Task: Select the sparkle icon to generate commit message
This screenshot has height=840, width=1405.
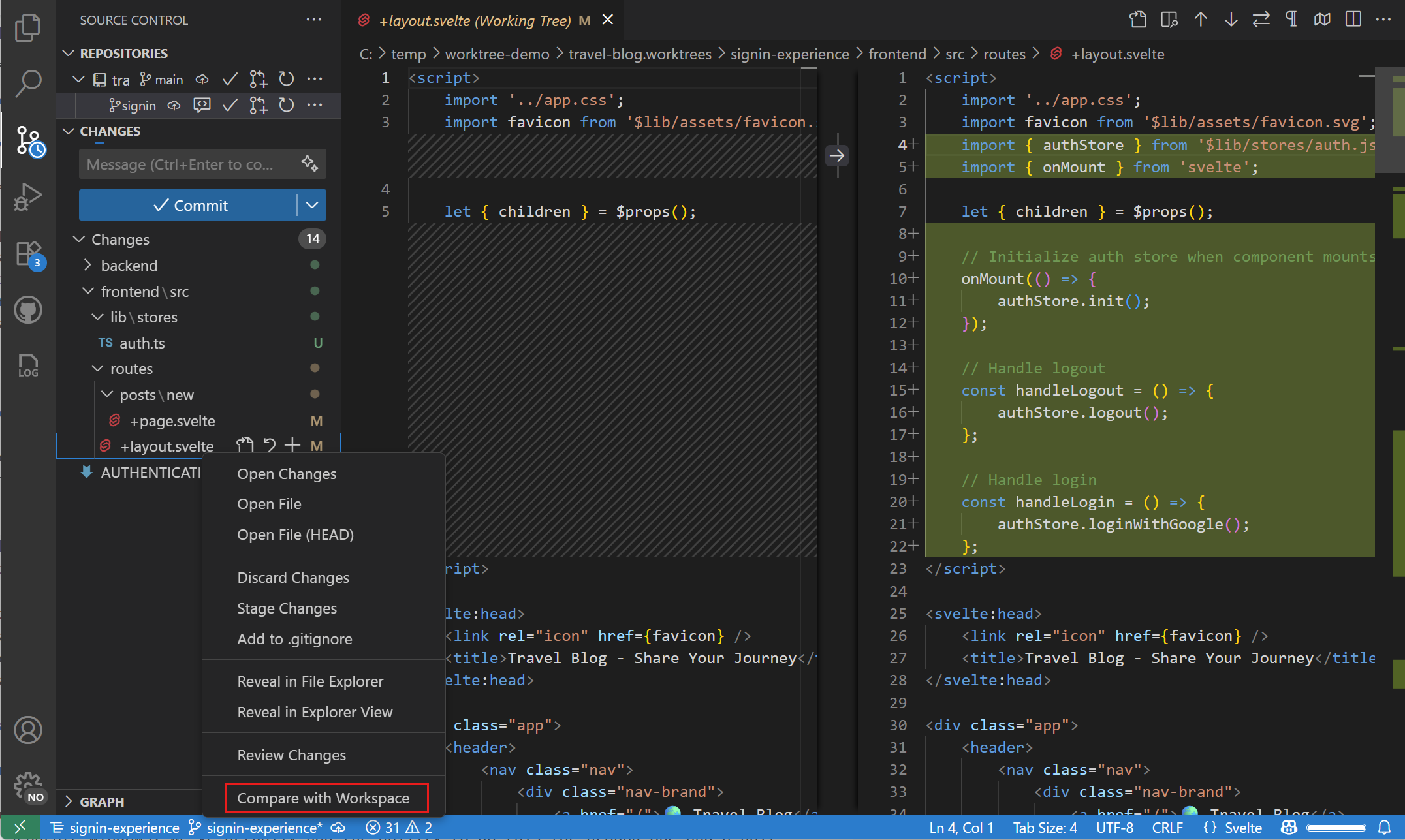Action: pos(309,164)
